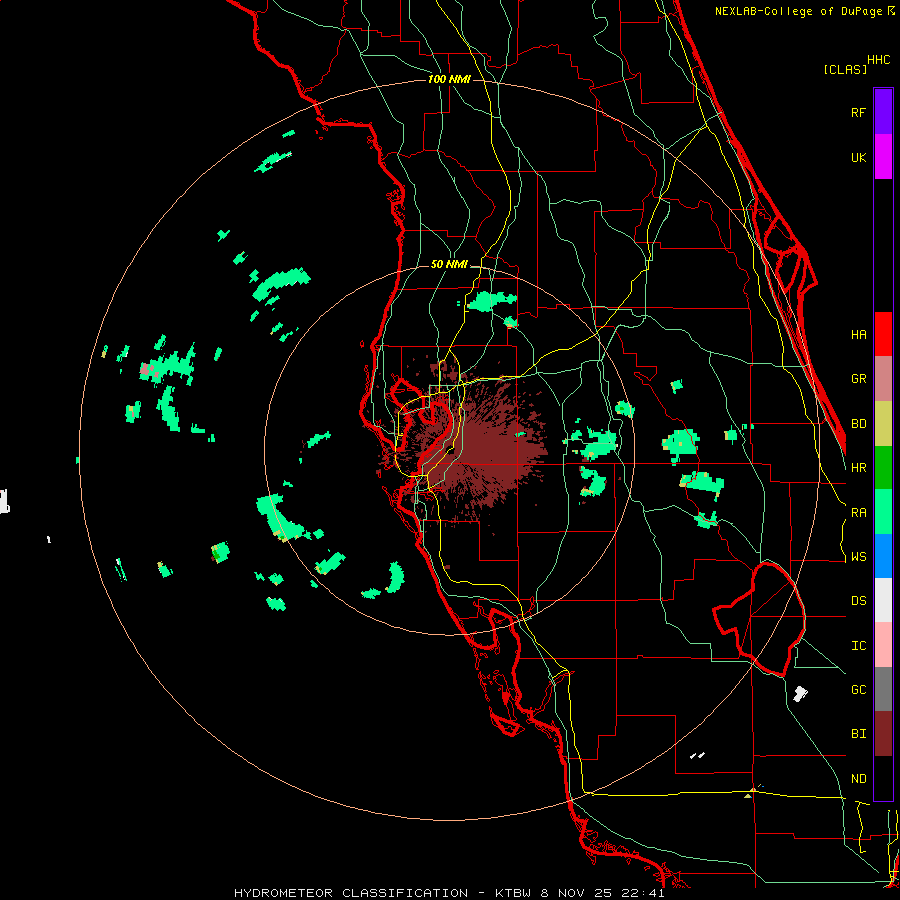
Task: Click the IC light pink legend swatch
Action: click(883, 645)
